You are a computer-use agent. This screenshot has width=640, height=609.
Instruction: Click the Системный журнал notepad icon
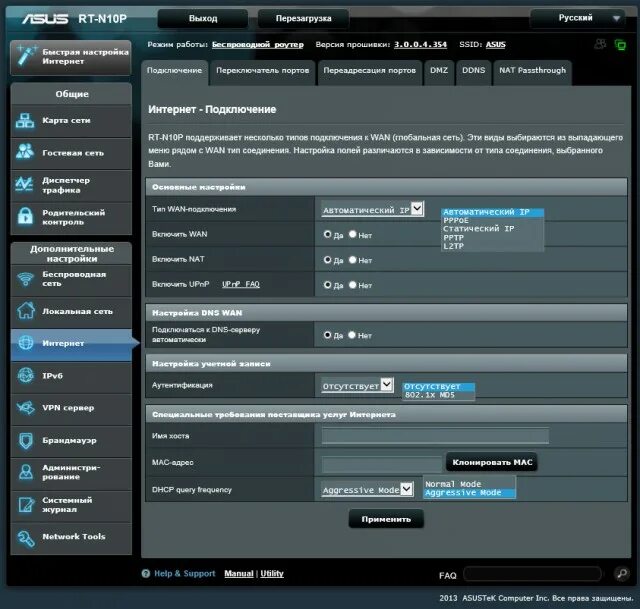click(26, 505)
